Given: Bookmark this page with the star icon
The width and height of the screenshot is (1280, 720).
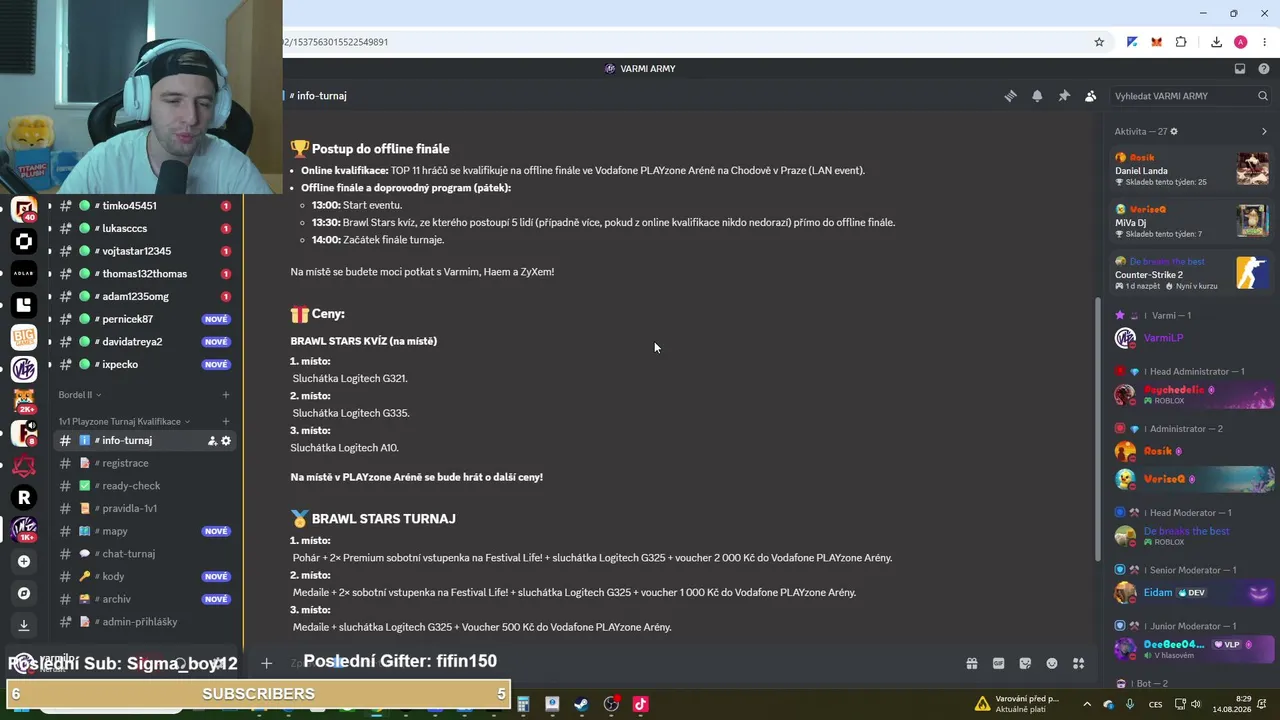Looking at the screenshot, I should tap(1099, 42).
